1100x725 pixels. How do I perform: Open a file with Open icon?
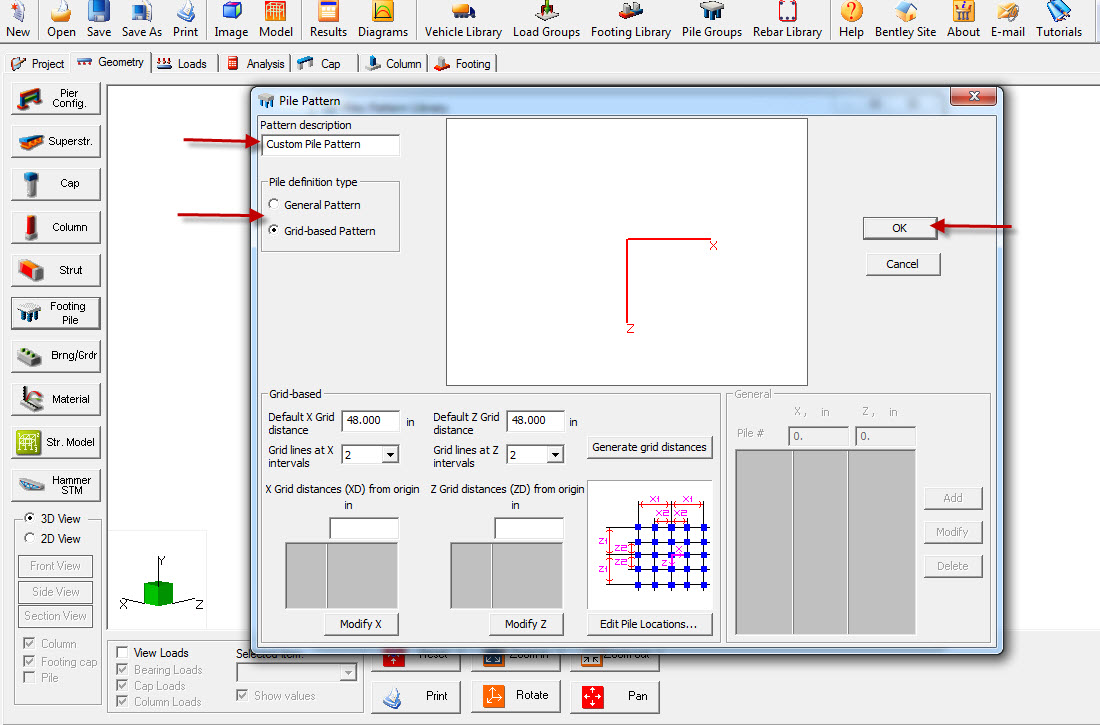pyautogui.click(x=61, y=20)
